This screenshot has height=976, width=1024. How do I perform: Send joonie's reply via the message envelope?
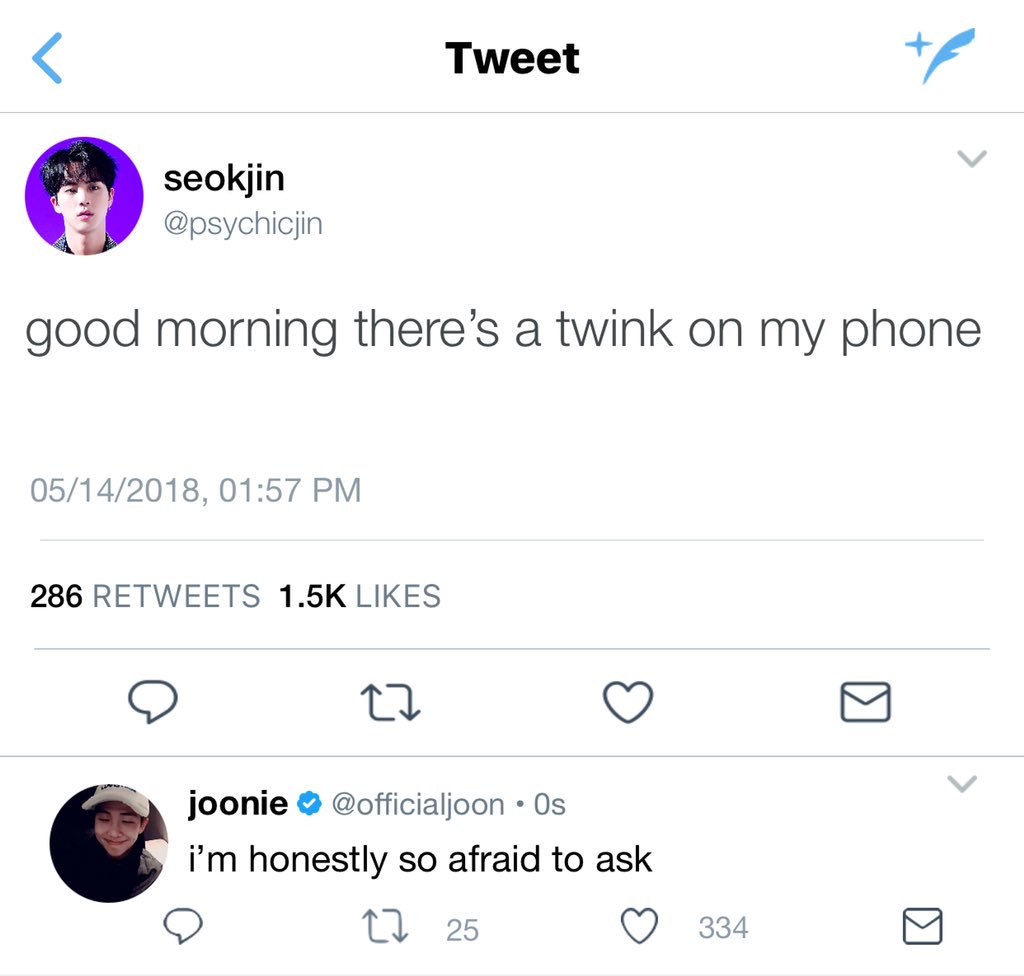(x=922, y=926)
